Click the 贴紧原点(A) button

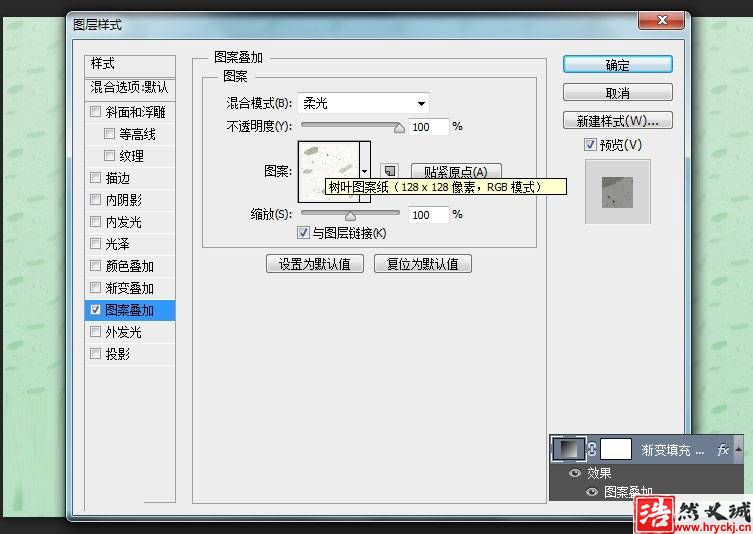click(456, 171)
